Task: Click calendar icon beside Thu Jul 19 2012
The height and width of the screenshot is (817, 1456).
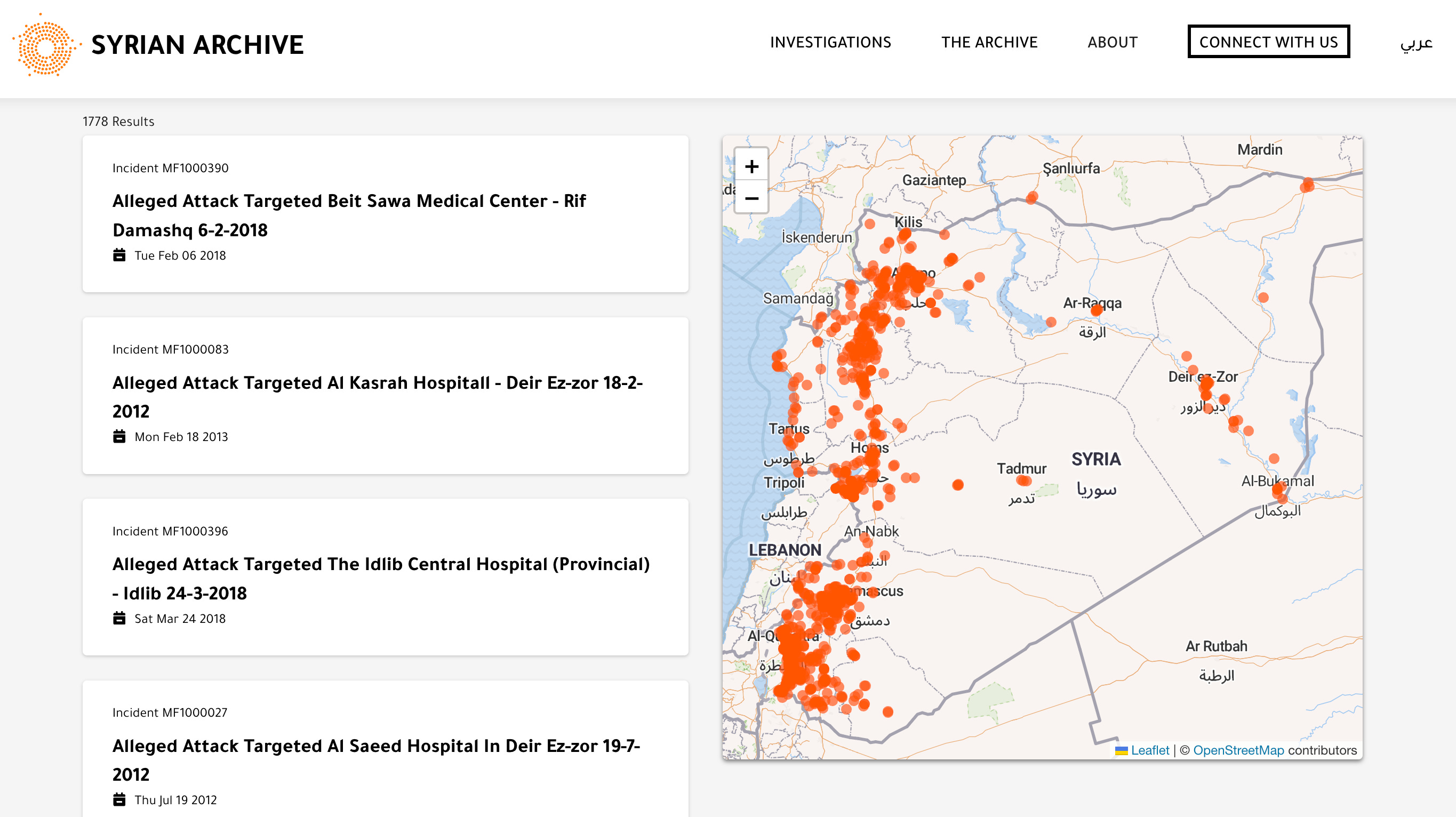Action: coord(119,800)
